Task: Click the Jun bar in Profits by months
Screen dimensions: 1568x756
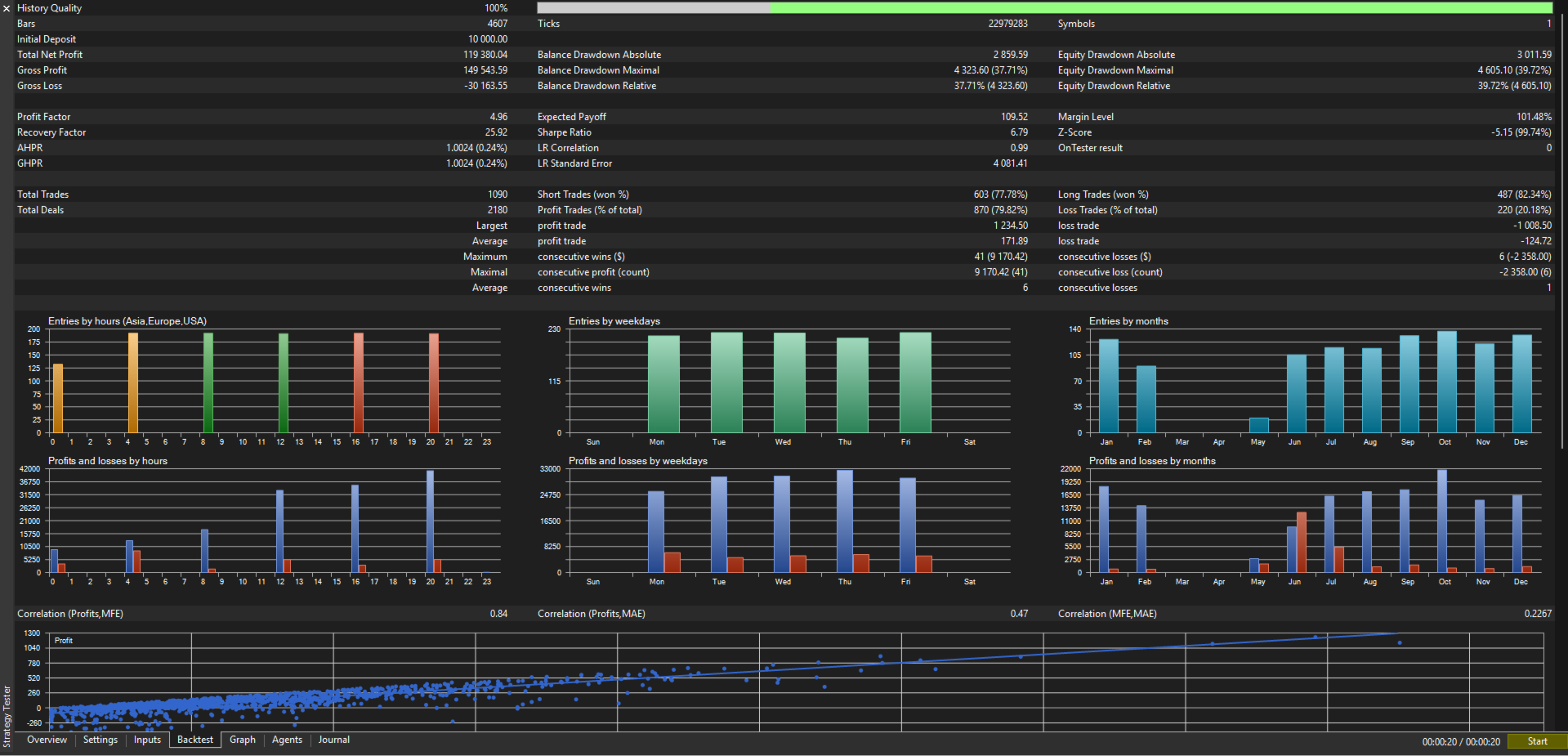Action: coord(1292,549)
